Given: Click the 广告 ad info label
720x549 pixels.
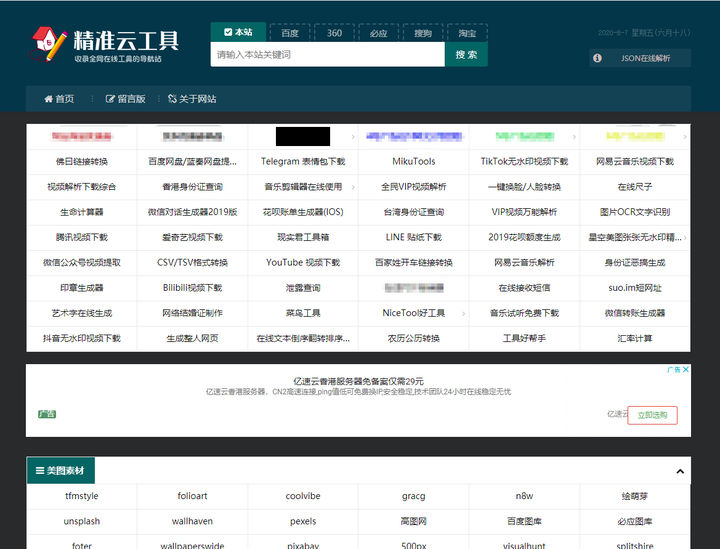Looking at the screenshot, I should (x=674, y=370).
